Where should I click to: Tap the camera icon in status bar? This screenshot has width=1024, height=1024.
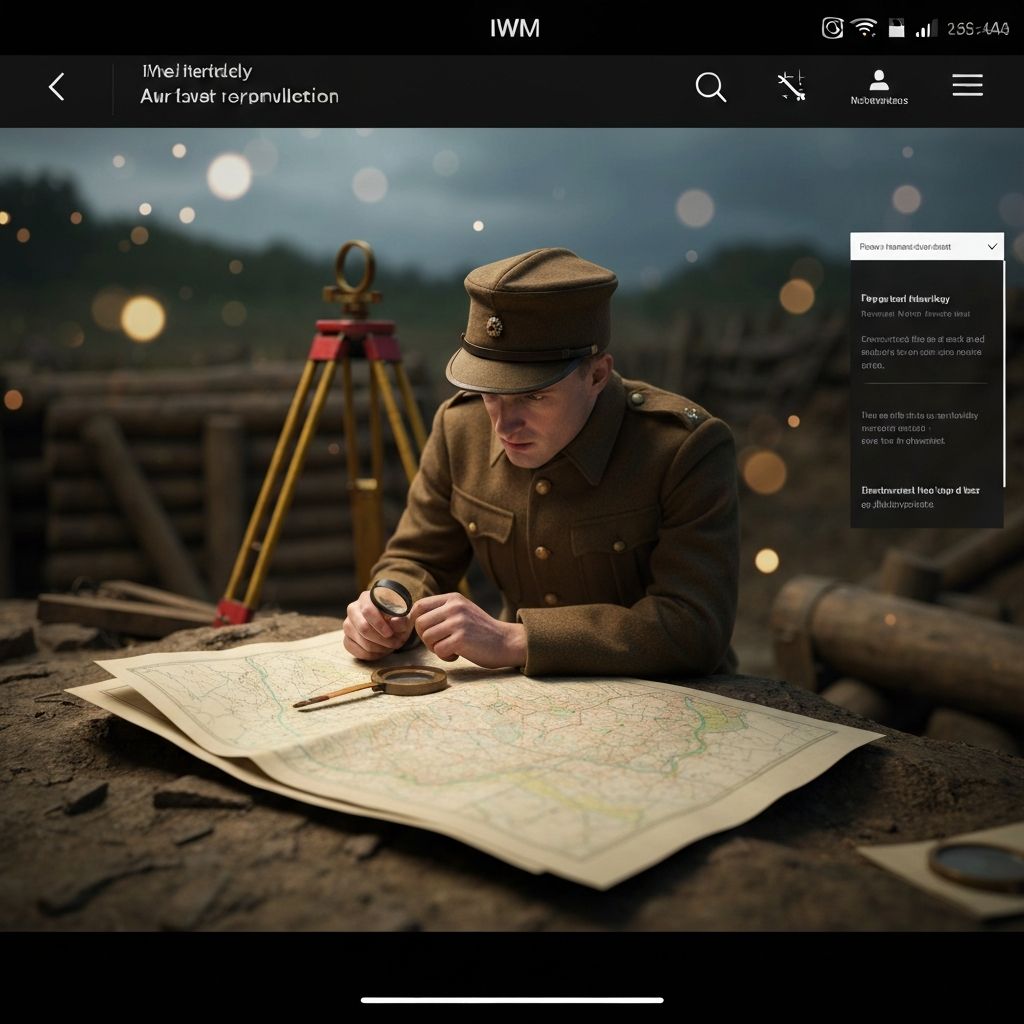(x=832, y=28)
